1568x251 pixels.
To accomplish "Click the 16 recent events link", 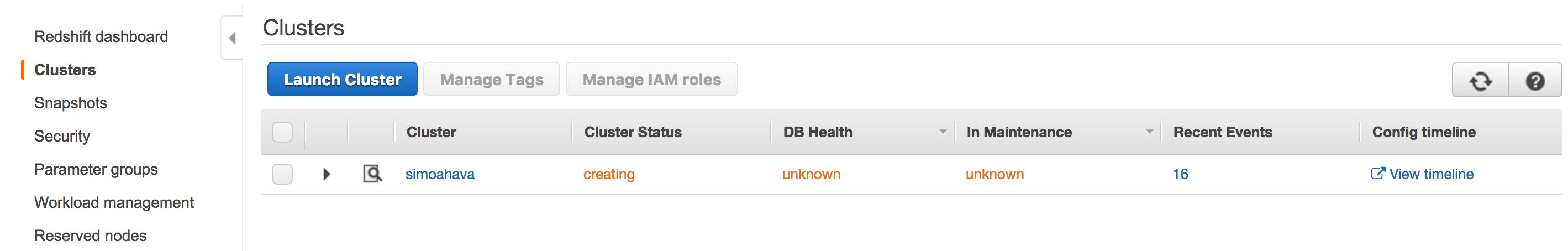I will (x=1180, y=174).
